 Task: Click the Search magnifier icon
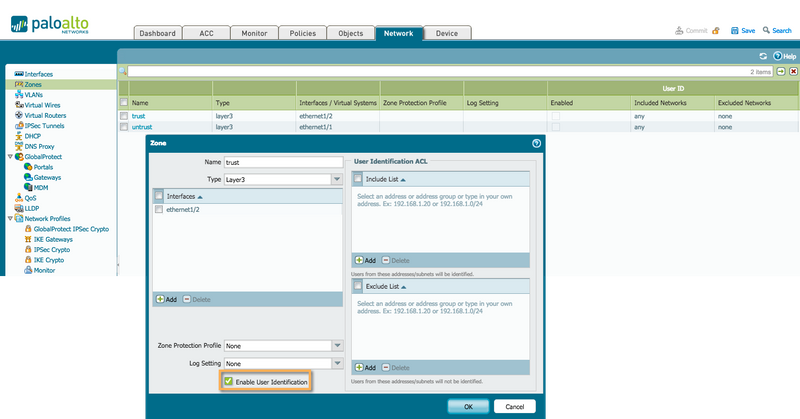click(x=766, y=31)
